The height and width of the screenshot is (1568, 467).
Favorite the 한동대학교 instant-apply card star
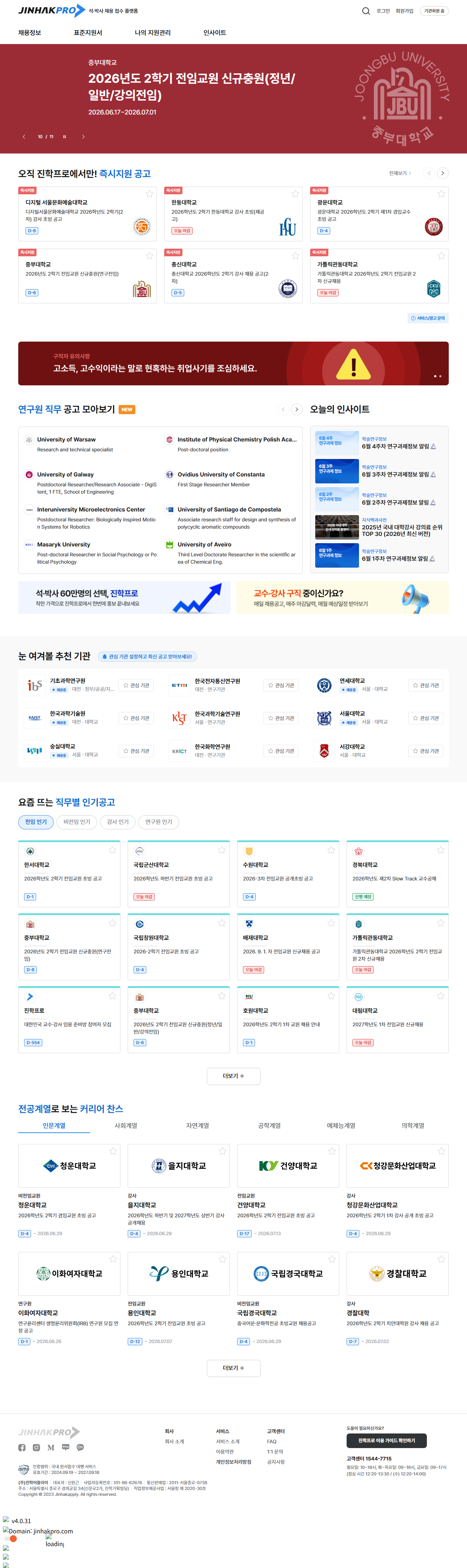point(295,194)
